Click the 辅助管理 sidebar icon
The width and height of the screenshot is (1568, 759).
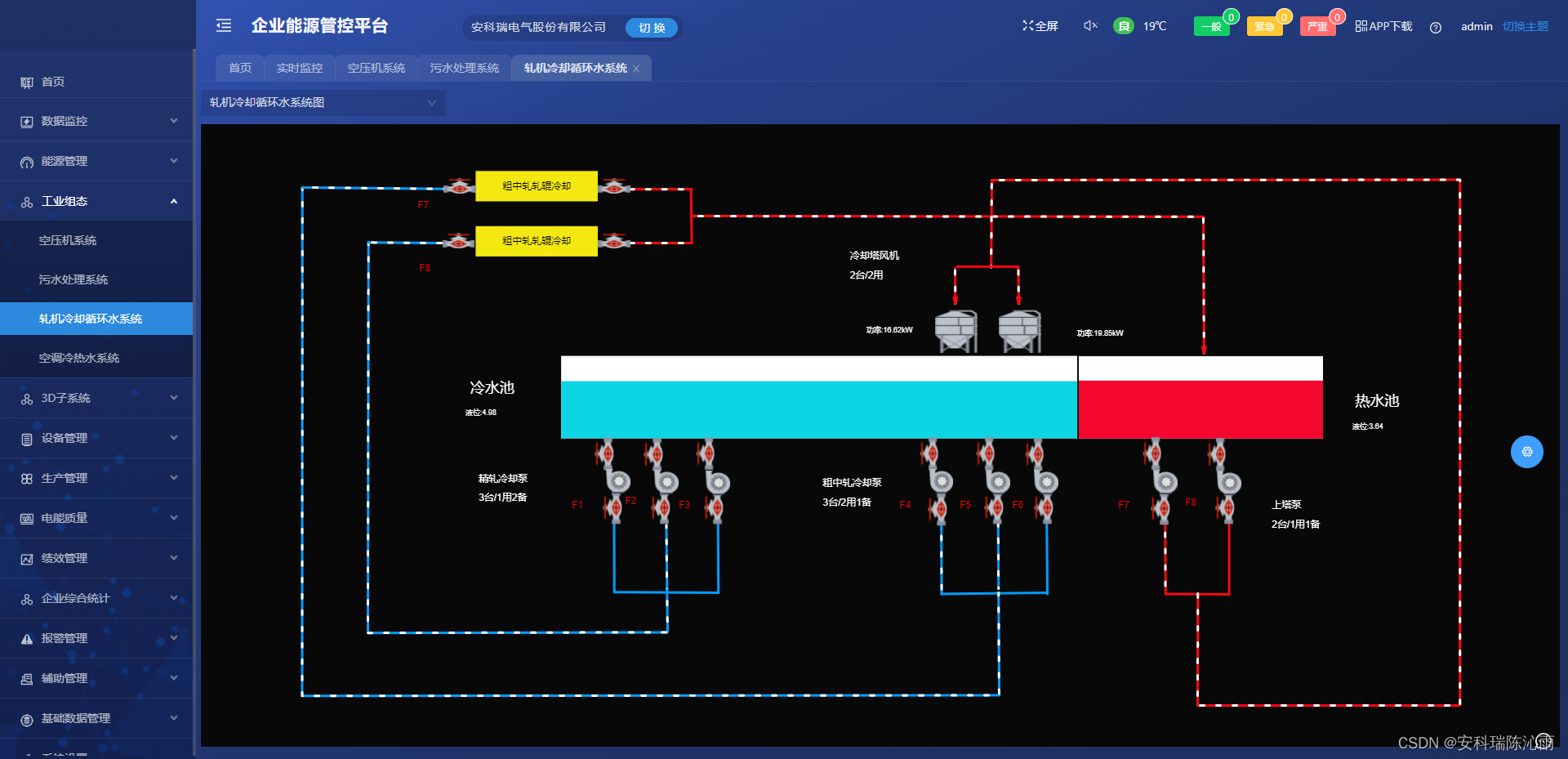tap(27, 679)
